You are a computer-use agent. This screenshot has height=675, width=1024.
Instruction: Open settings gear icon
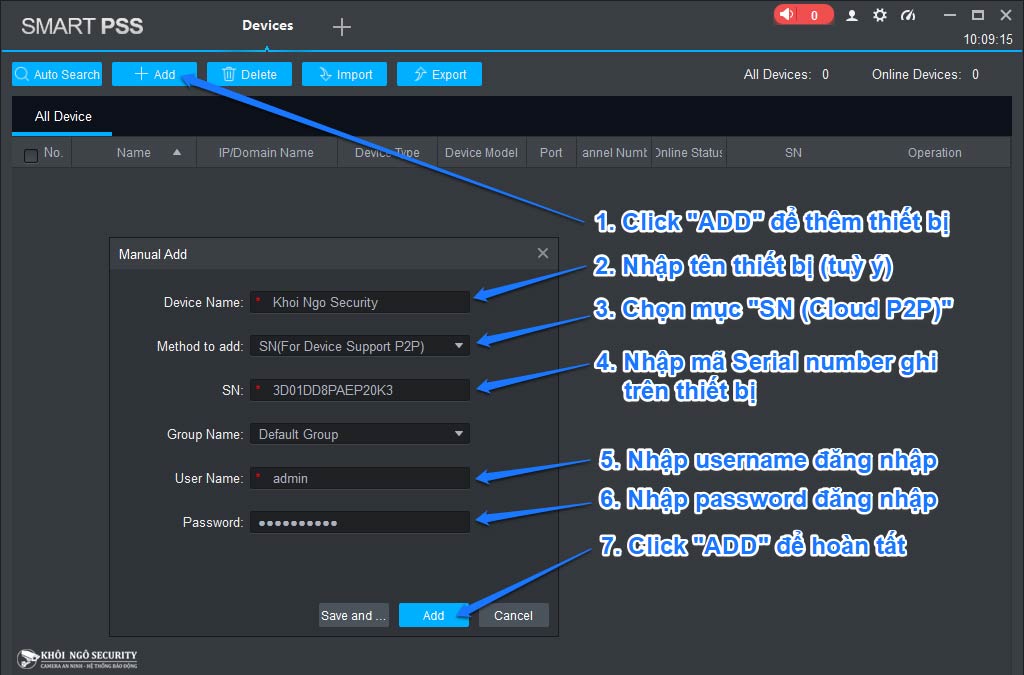(x=880, y=15)
